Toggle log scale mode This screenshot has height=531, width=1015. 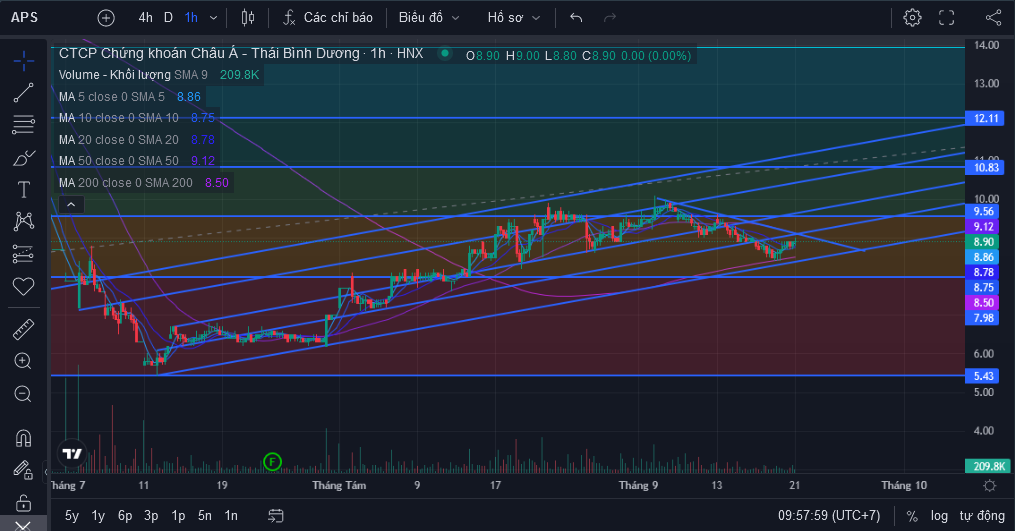[939, 515]
